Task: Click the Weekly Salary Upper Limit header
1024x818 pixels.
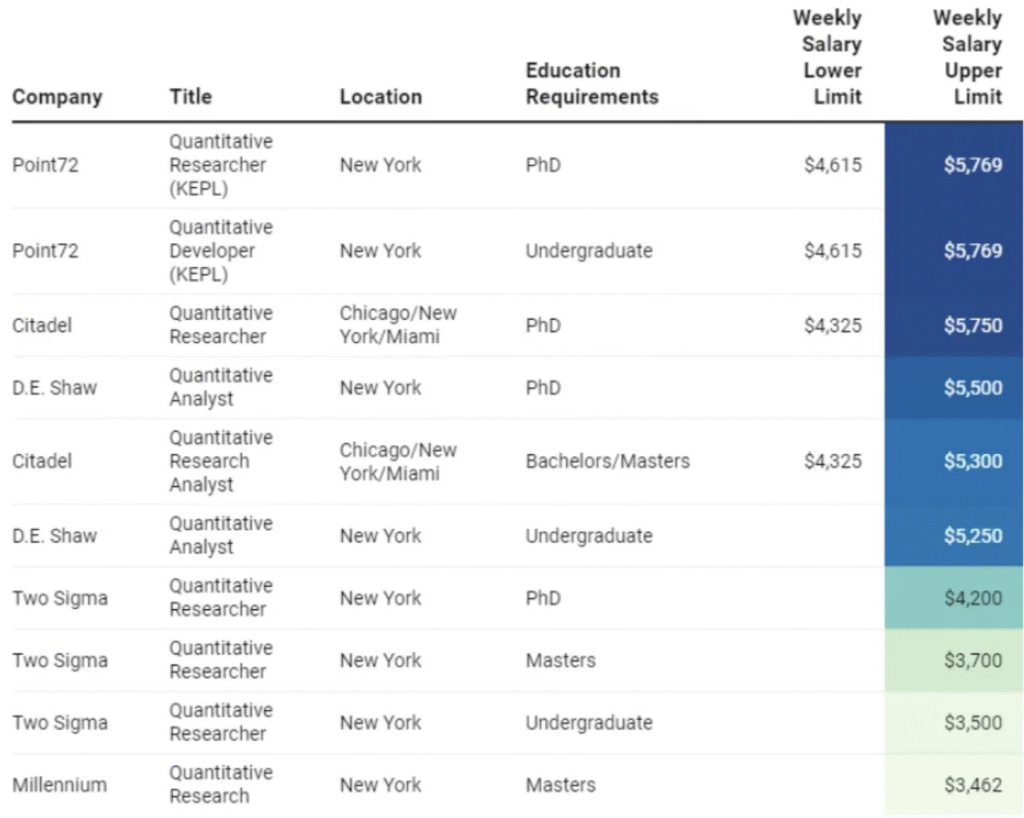Action: (x=967, y=58)
